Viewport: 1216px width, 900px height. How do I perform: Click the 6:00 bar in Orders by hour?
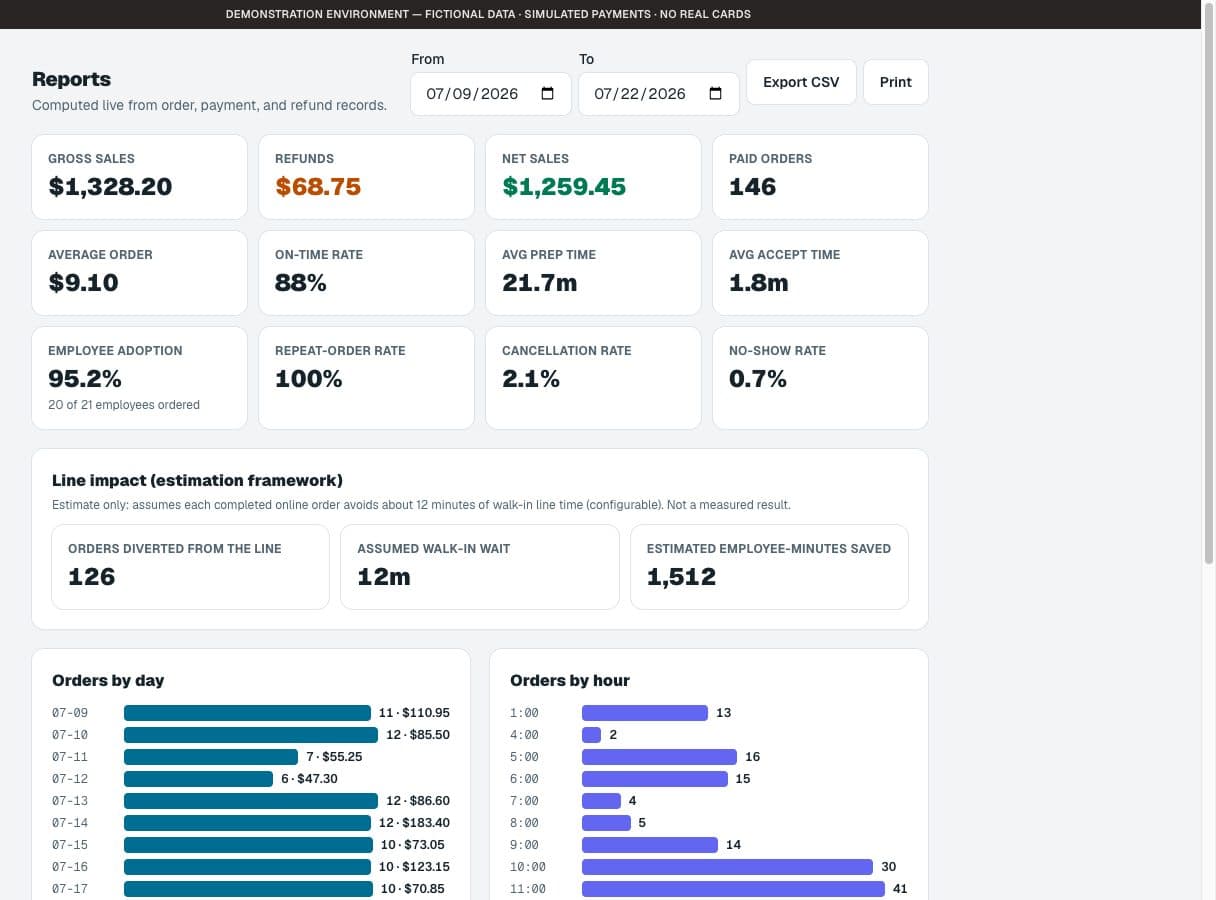click(x=654, y=779)
